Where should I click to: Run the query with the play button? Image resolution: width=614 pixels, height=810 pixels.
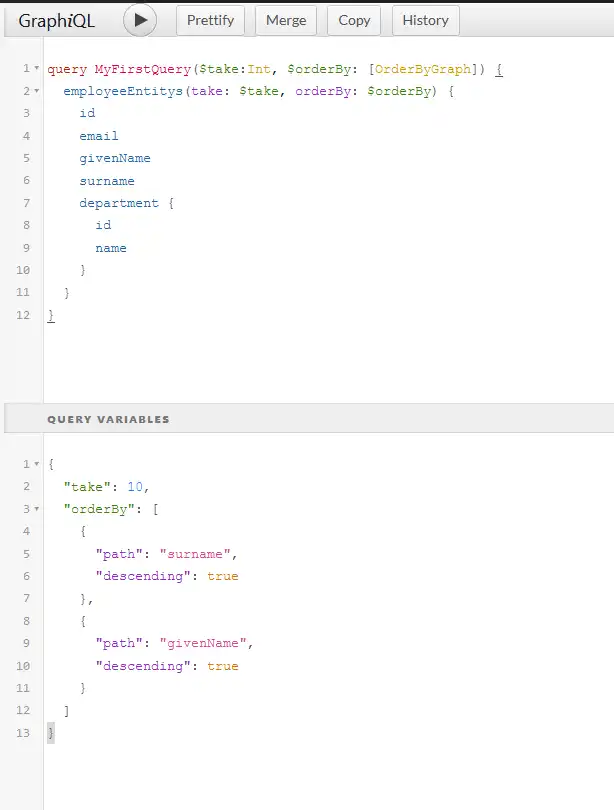click(x=140, y=19)
